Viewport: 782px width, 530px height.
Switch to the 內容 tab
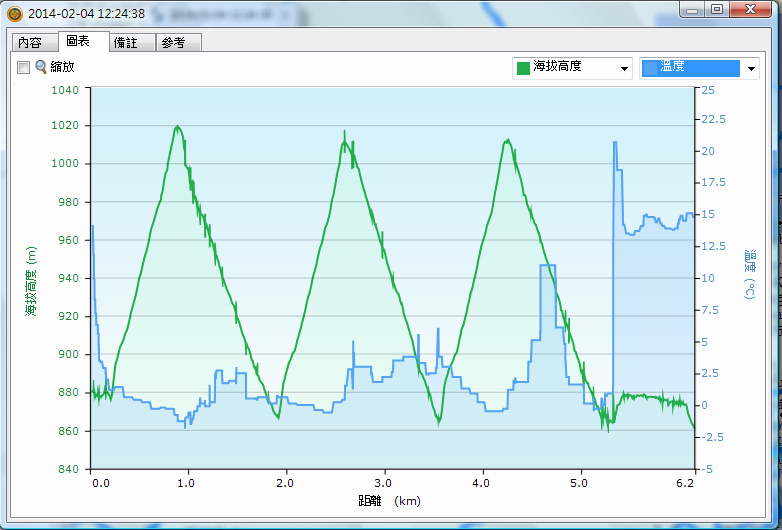point(30,42)
